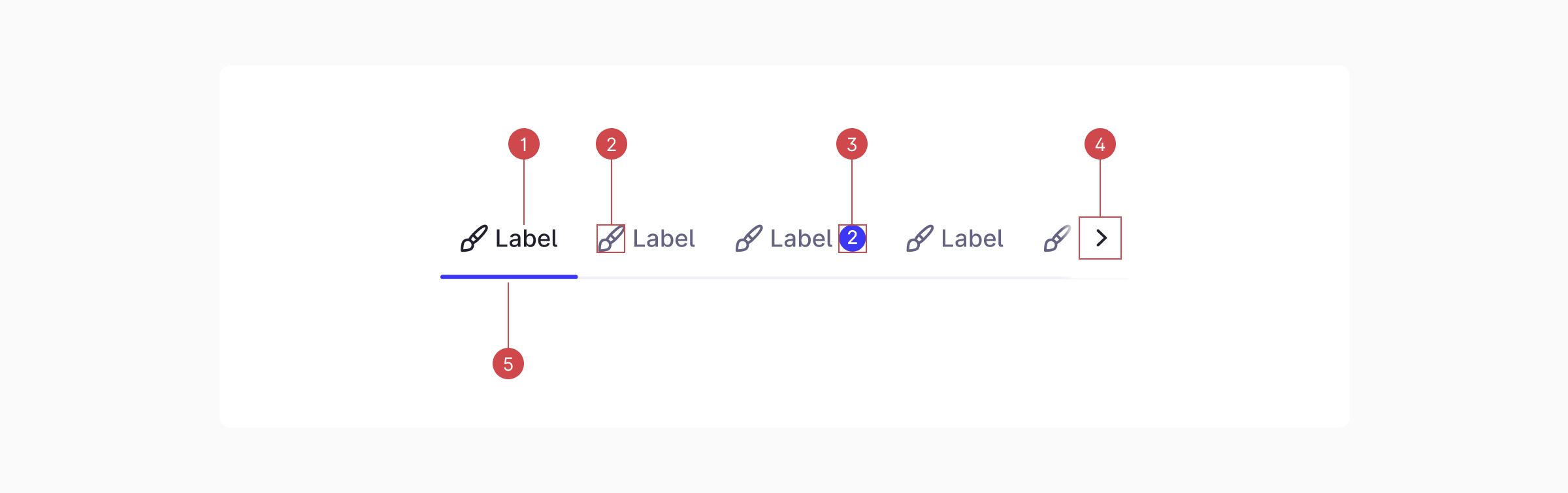The image size is (1568, 493).
Task: Click red annotation marker number 3
Action: pyautogui.click(x=852, y=144)
